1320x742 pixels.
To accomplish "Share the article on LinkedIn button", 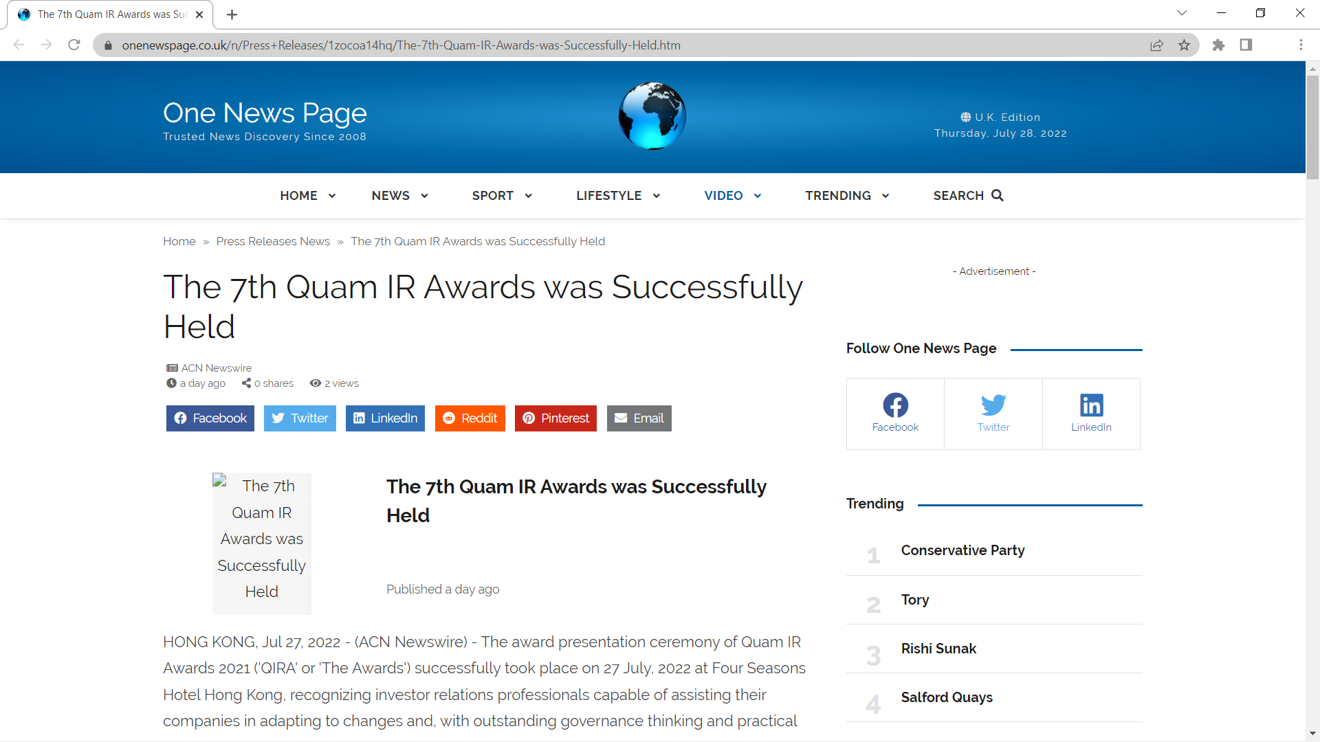I will [x=385, y=418].
